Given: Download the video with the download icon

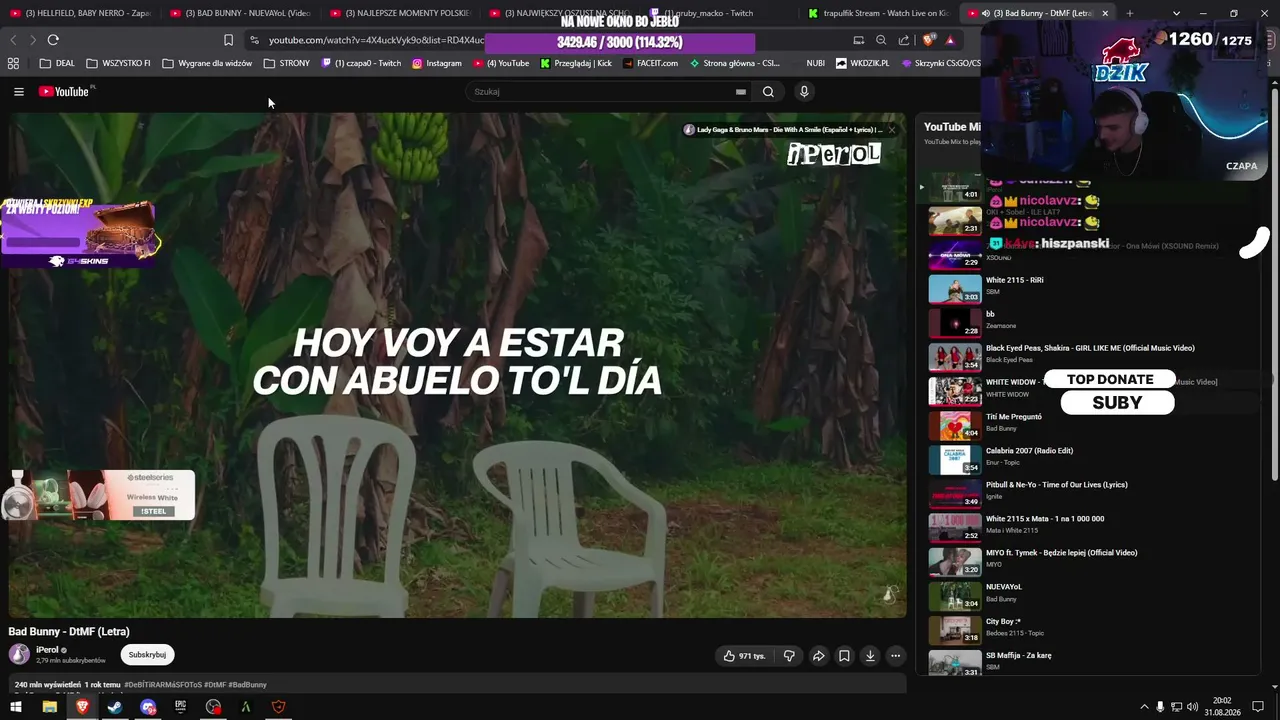Looking at the screenshot, I should click(870, 656).
